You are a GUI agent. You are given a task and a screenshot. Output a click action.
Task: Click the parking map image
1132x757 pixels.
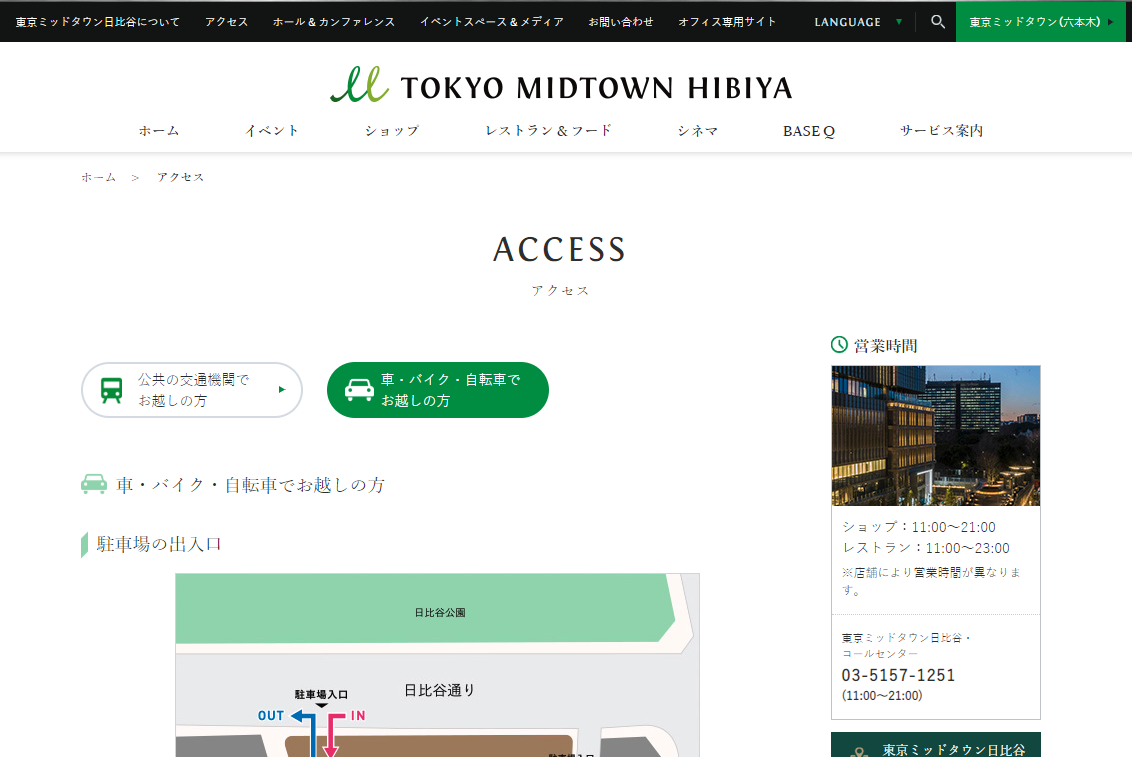pos(437,665)
